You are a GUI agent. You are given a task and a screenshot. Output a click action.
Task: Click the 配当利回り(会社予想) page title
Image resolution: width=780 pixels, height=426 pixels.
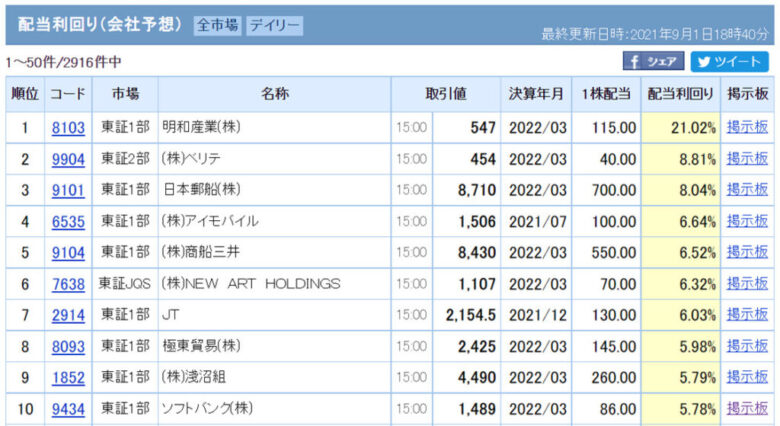100,24
